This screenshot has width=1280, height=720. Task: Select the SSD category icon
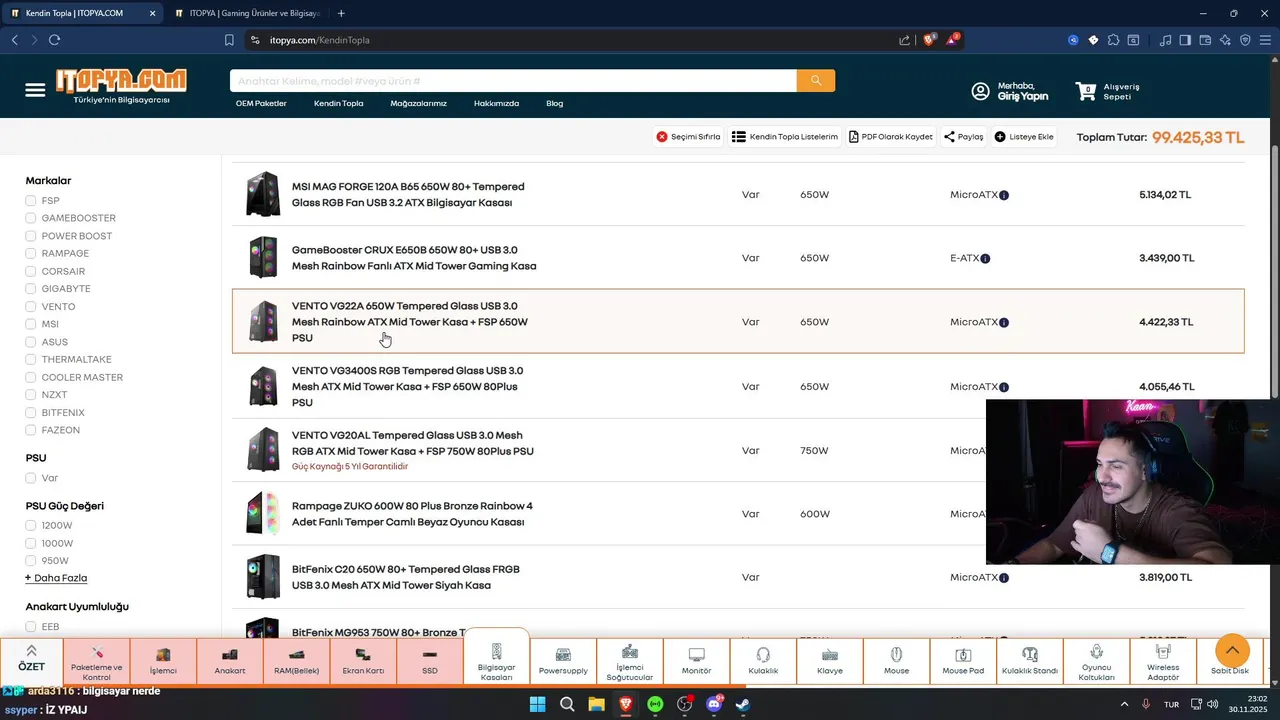click(430, 660)
